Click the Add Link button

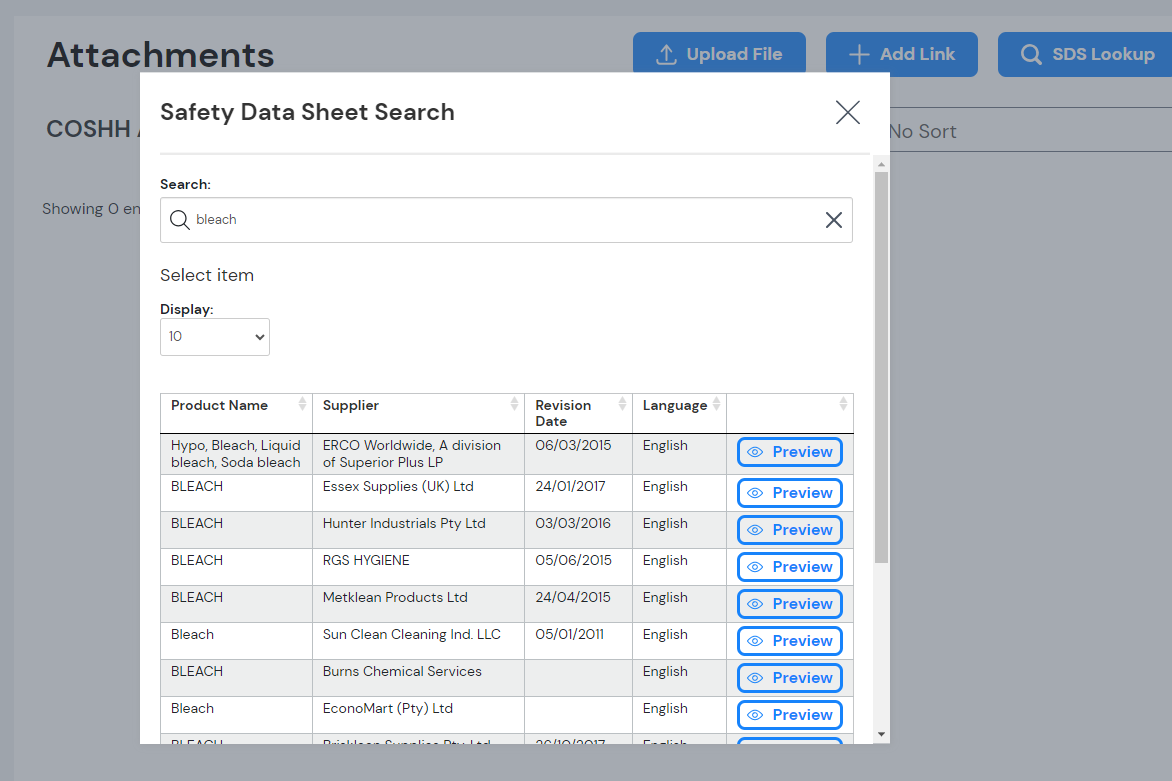coord(901,54)
